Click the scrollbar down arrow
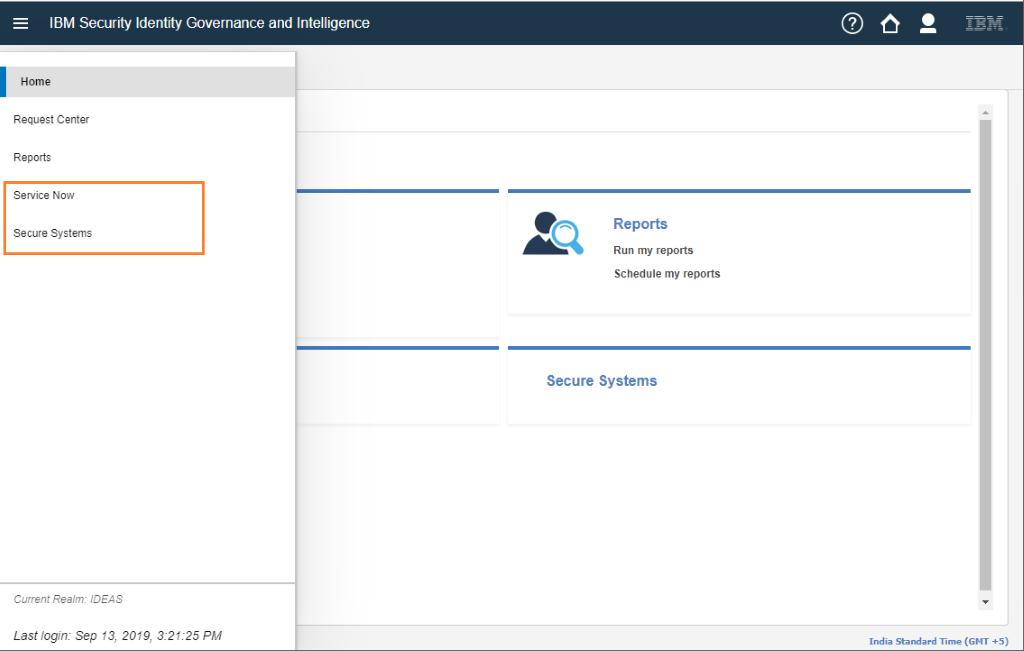1024x651 pixels. coord(985,602)
